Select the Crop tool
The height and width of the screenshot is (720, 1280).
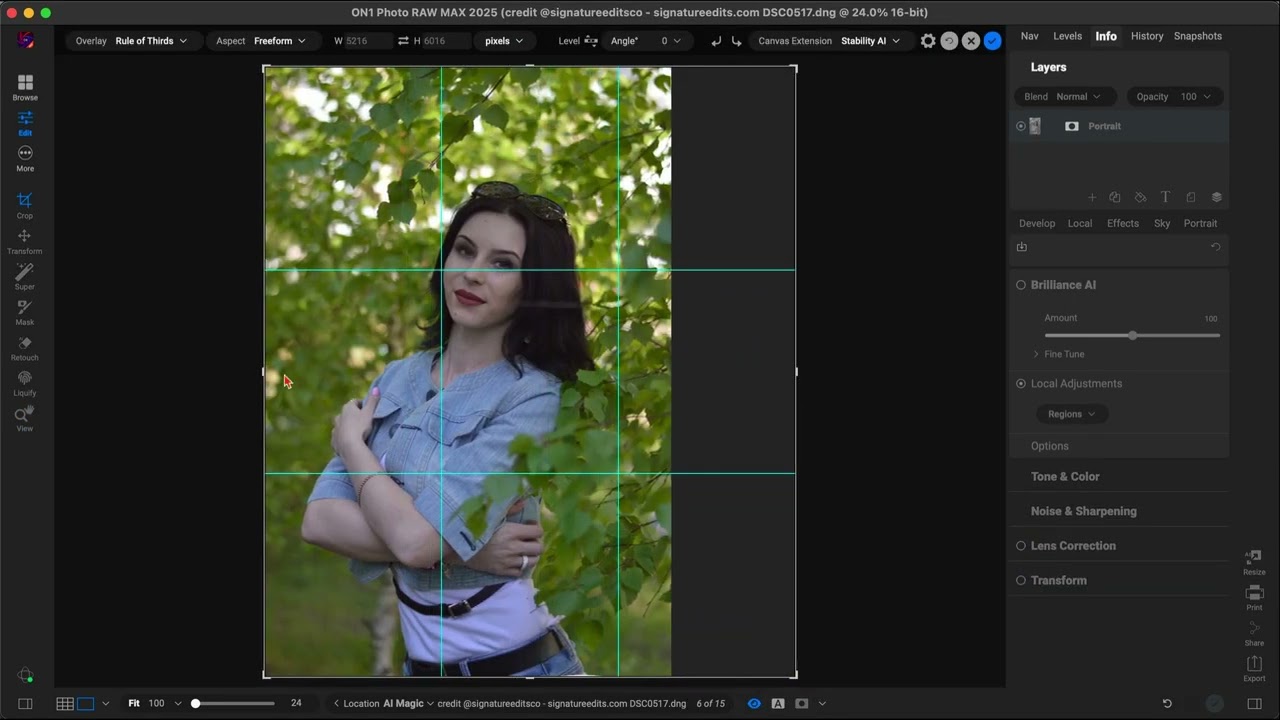pos(25,206)
